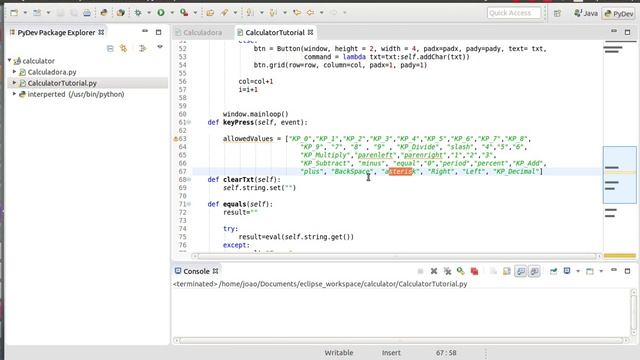This screenshot has width=640, height=360.
Task: Switch to the PyDev perspective
Action: coord(619,13)
